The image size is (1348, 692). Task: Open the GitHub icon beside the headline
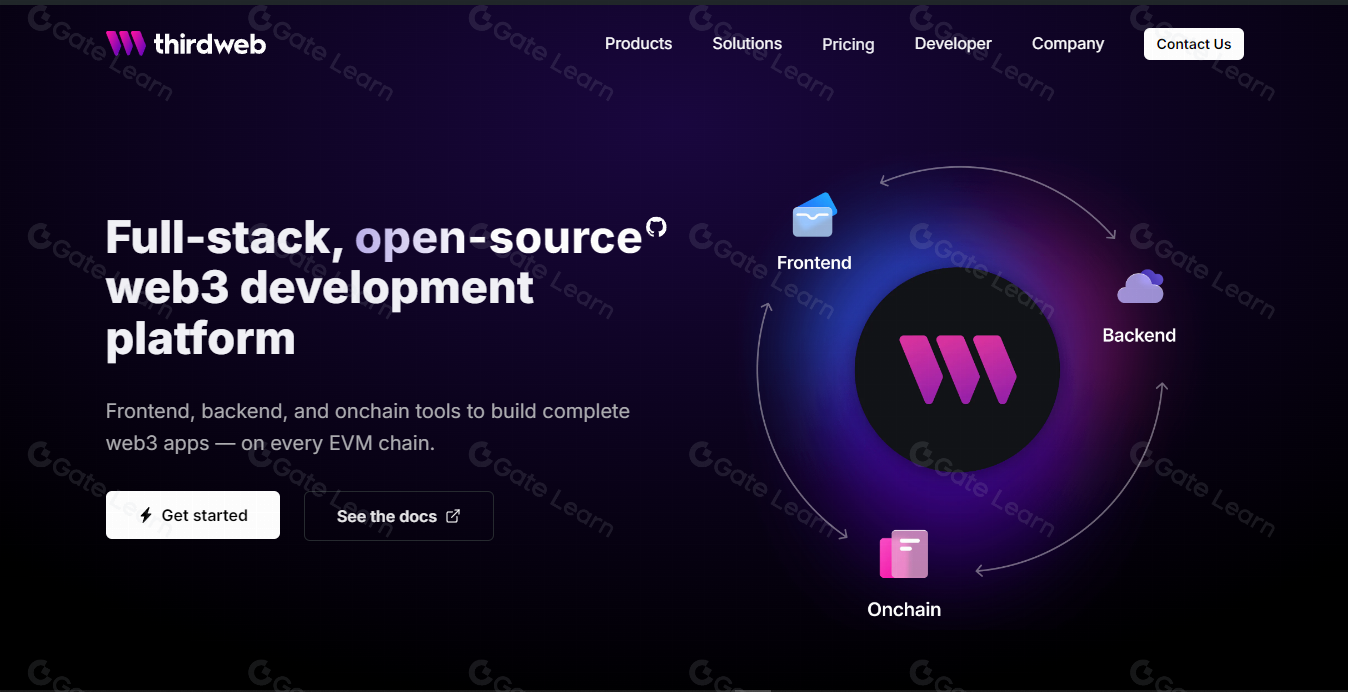[656, 227]
